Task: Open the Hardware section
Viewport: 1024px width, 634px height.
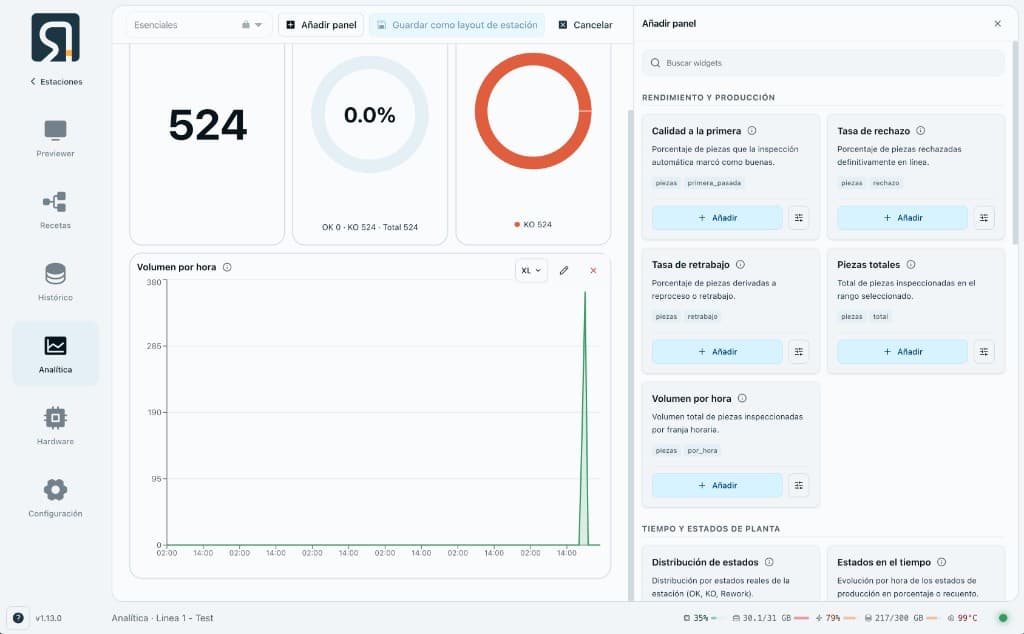Action: (x=56, y=426)
